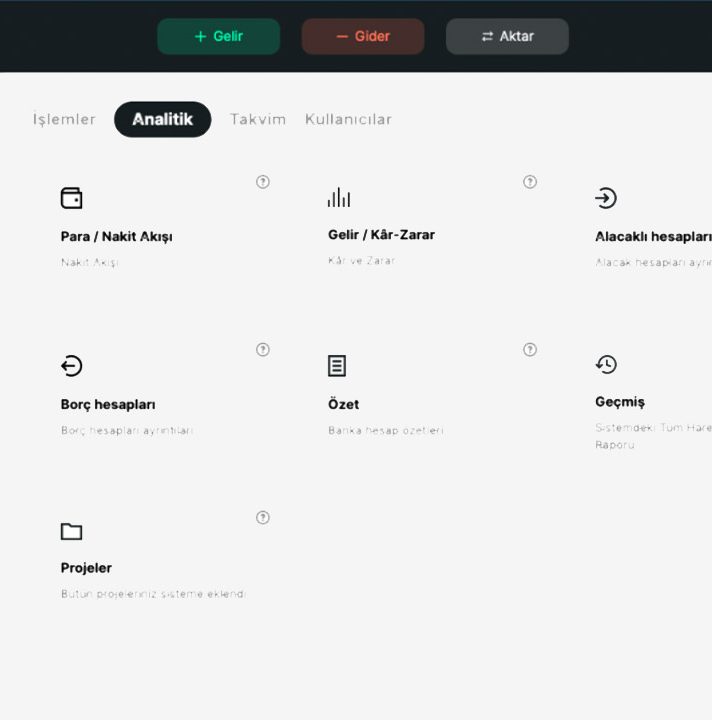Click the green Gelir income button
Viewport: 712px width, 720px height.
(219, 36)
